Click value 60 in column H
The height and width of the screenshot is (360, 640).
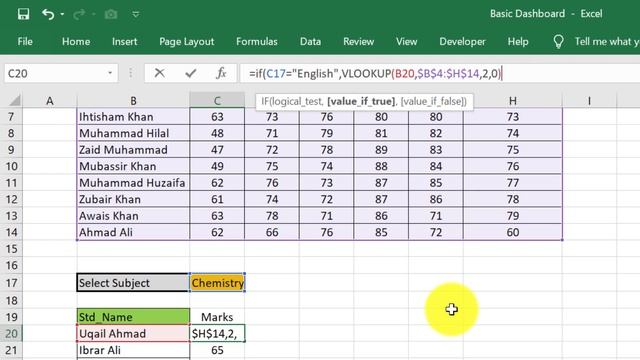(x=513, y=232)
